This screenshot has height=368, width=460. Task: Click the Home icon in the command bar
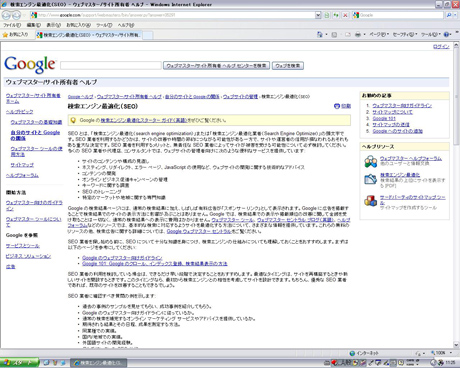pos(320,34)
